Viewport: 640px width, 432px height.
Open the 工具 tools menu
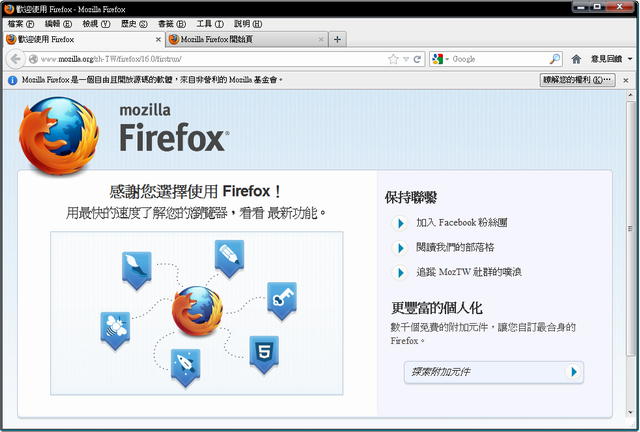tap(210, 23)
